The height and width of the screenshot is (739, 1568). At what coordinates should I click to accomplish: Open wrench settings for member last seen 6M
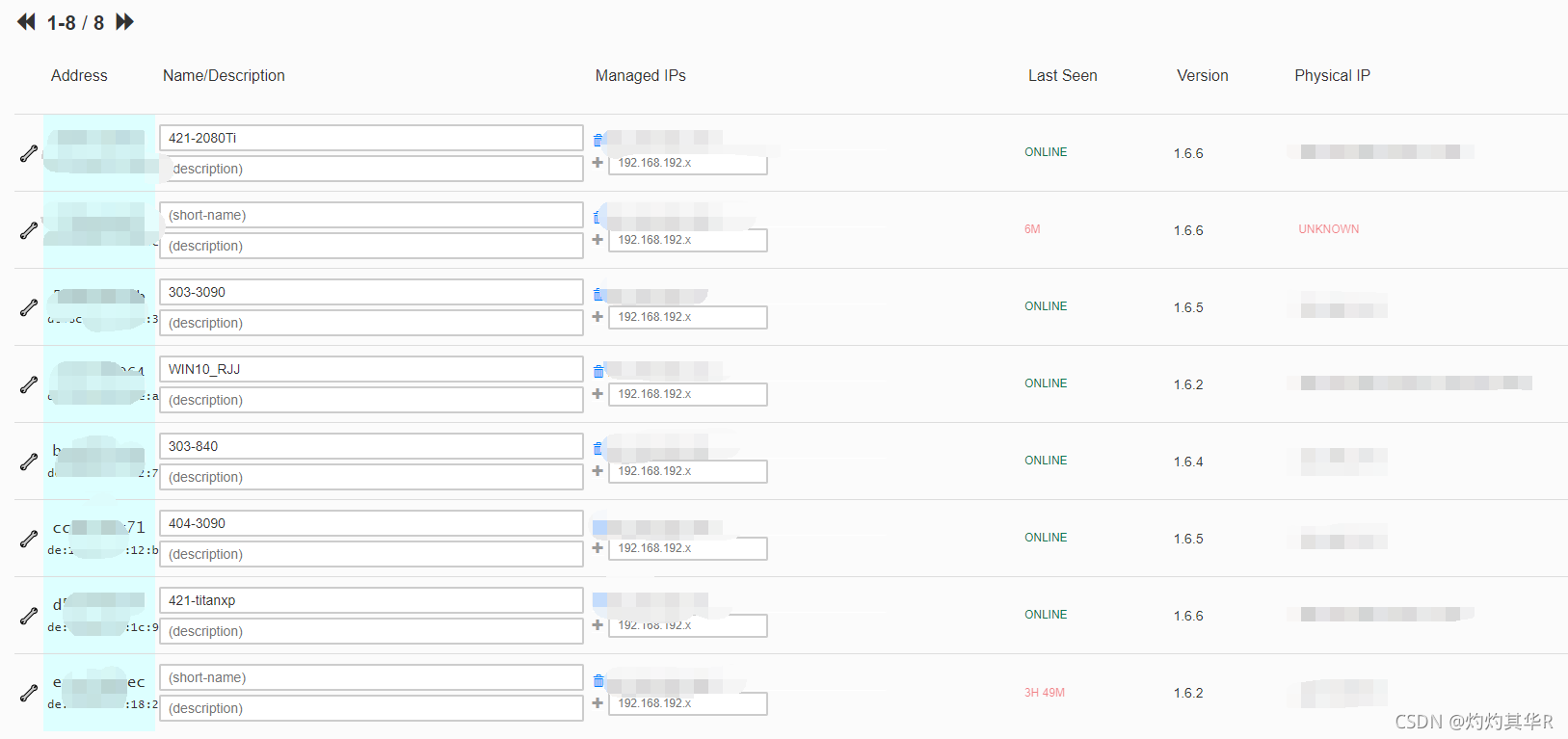[x=29, y=230]
